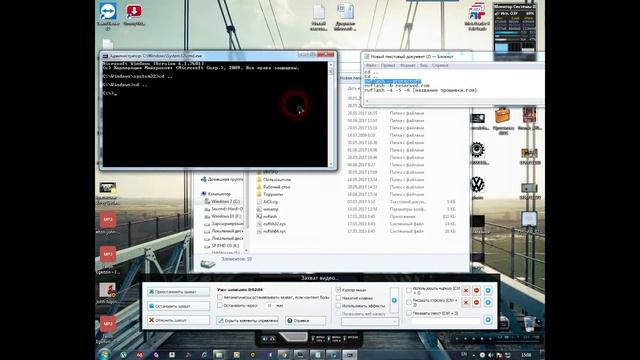Open Notepad Edit menu
This screenshot has width=640, height=360.
click(388, 65)
